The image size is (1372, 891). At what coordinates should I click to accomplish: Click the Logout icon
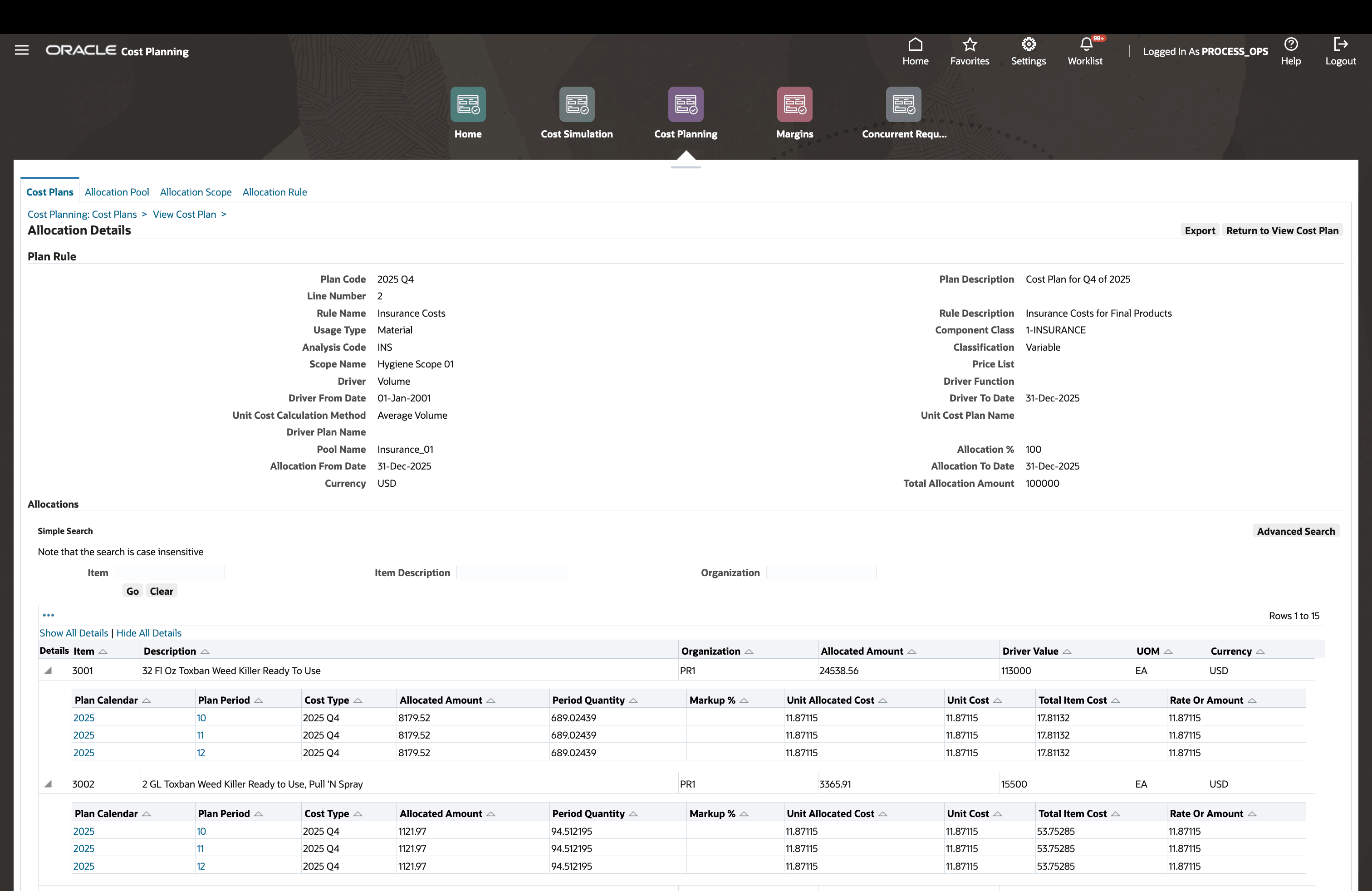1340,45
